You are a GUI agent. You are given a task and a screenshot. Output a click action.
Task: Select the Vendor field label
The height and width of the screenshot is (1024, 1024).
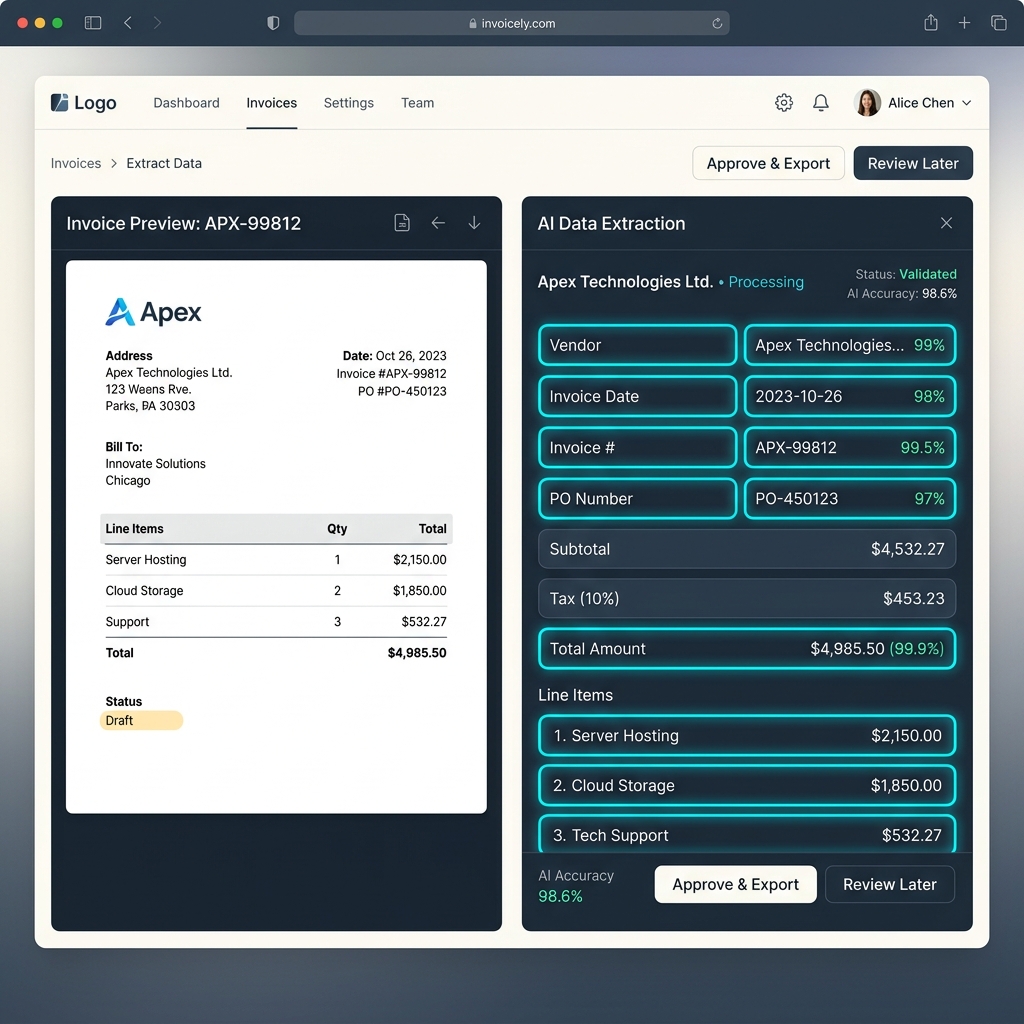point(637,345)
